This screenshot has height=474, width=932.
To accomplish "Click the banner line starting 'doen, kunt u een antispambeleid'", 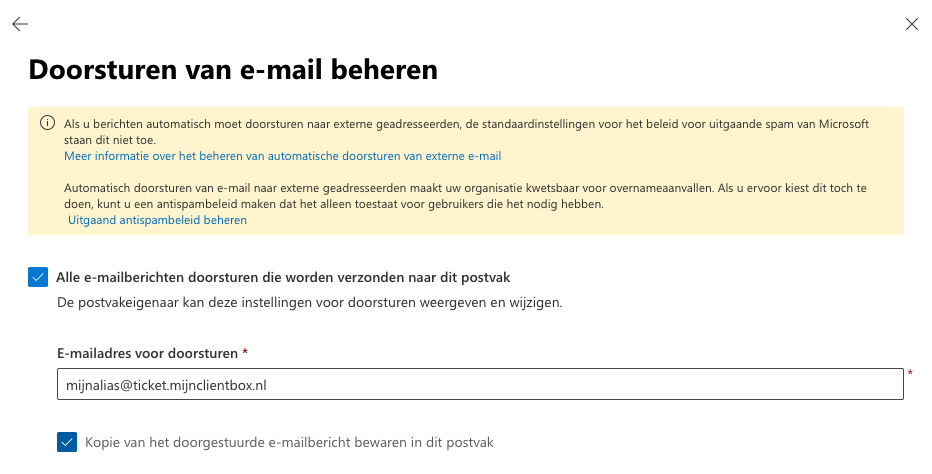I will 334,204.
